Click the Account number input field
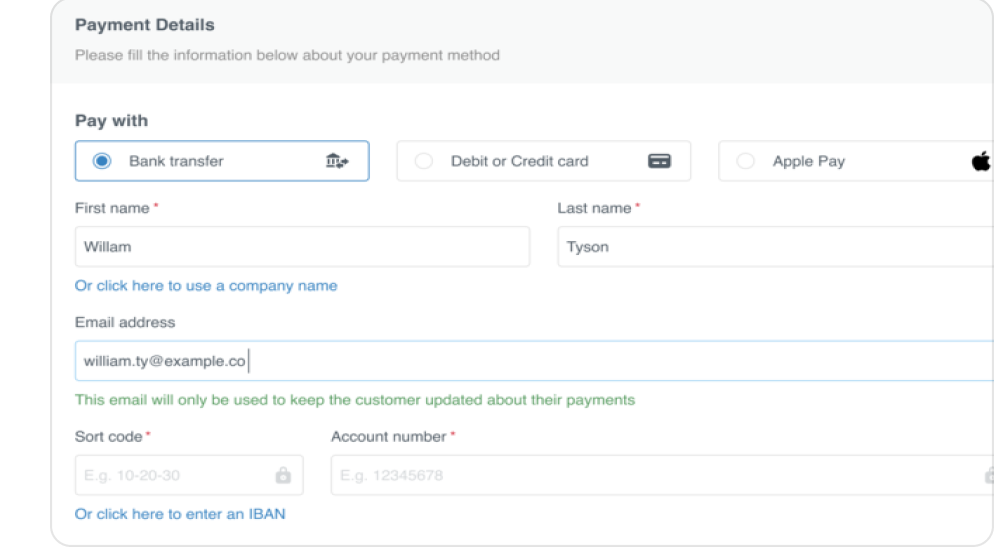The width and height of the screenshot is (1000, 550). pos(650,475)
